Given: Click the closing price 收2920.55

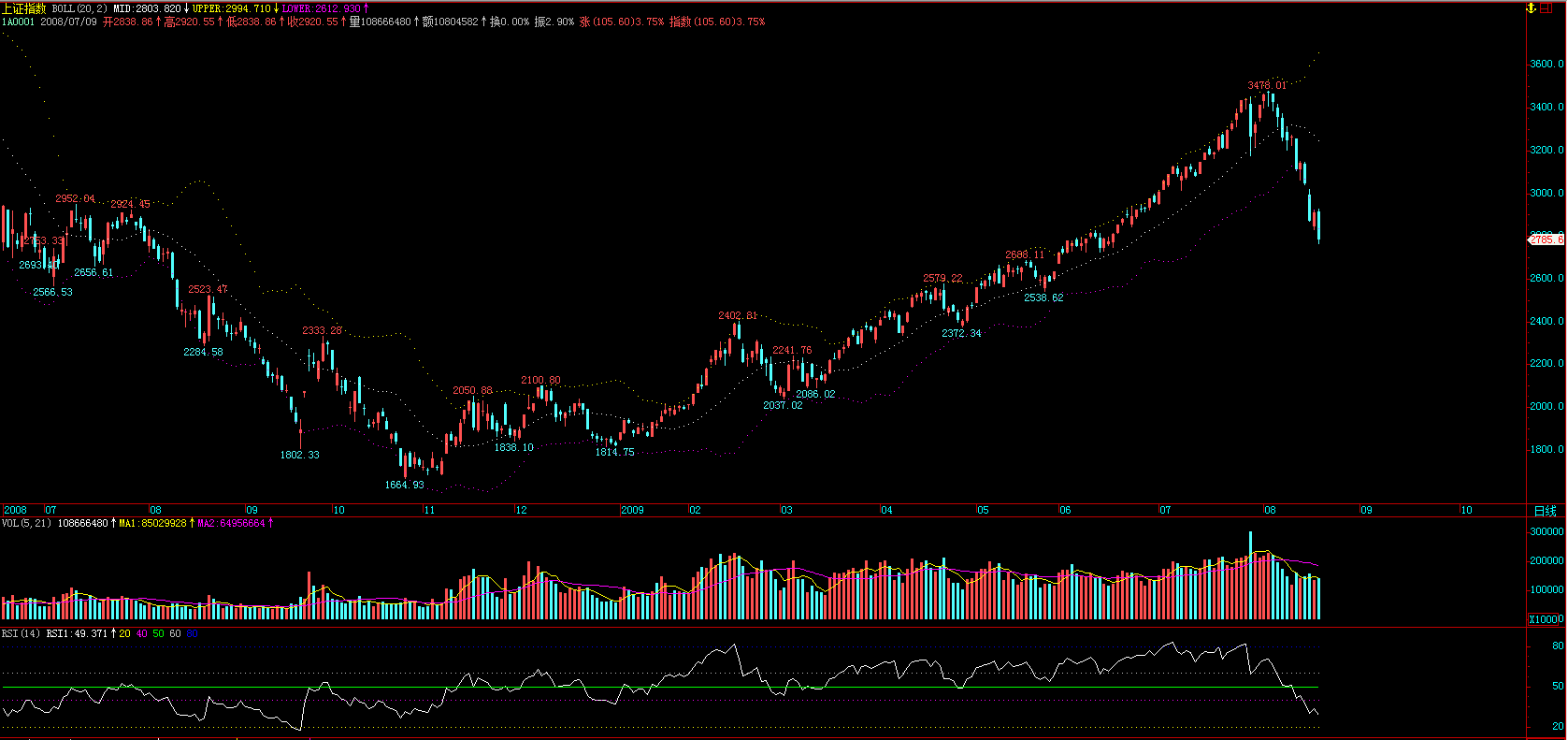Looking at the screenshot, I should point(313,22).
